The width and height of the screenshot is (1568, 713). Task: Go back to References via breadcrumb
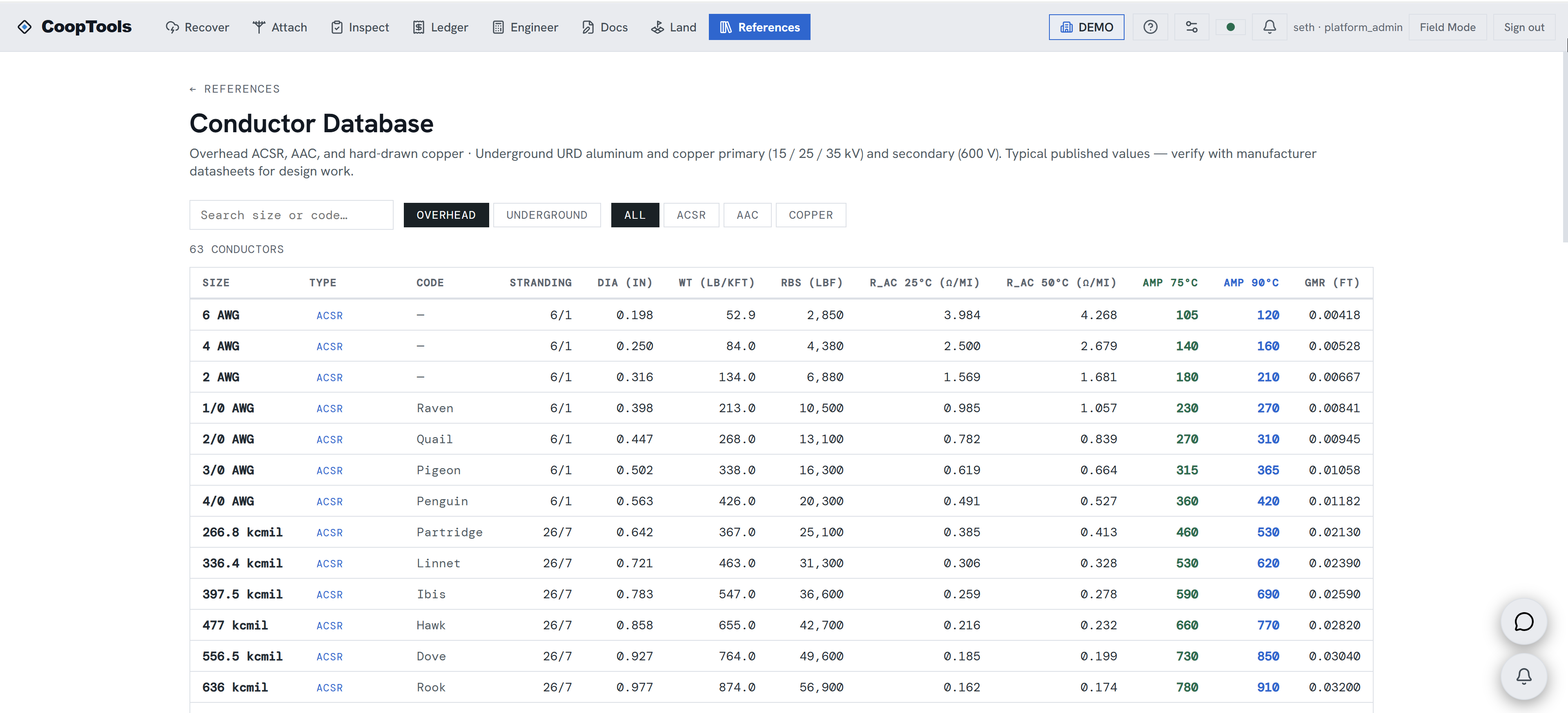(234, 89)
